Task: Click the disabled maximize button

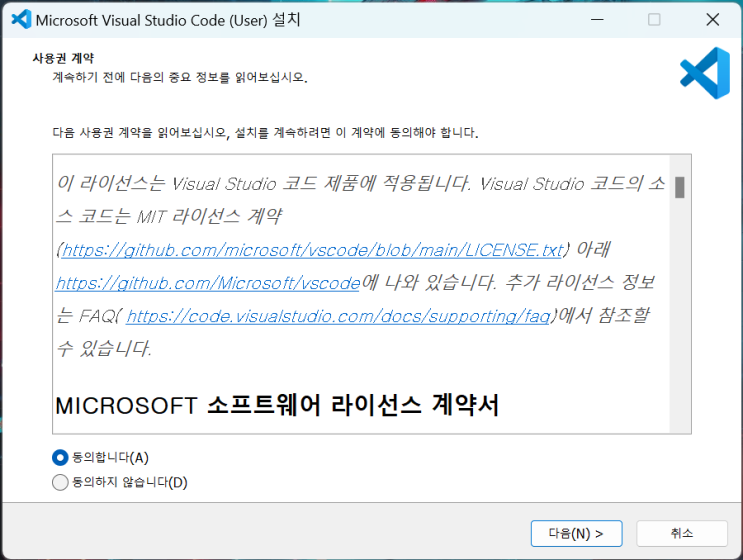Action: click(654, 19)
